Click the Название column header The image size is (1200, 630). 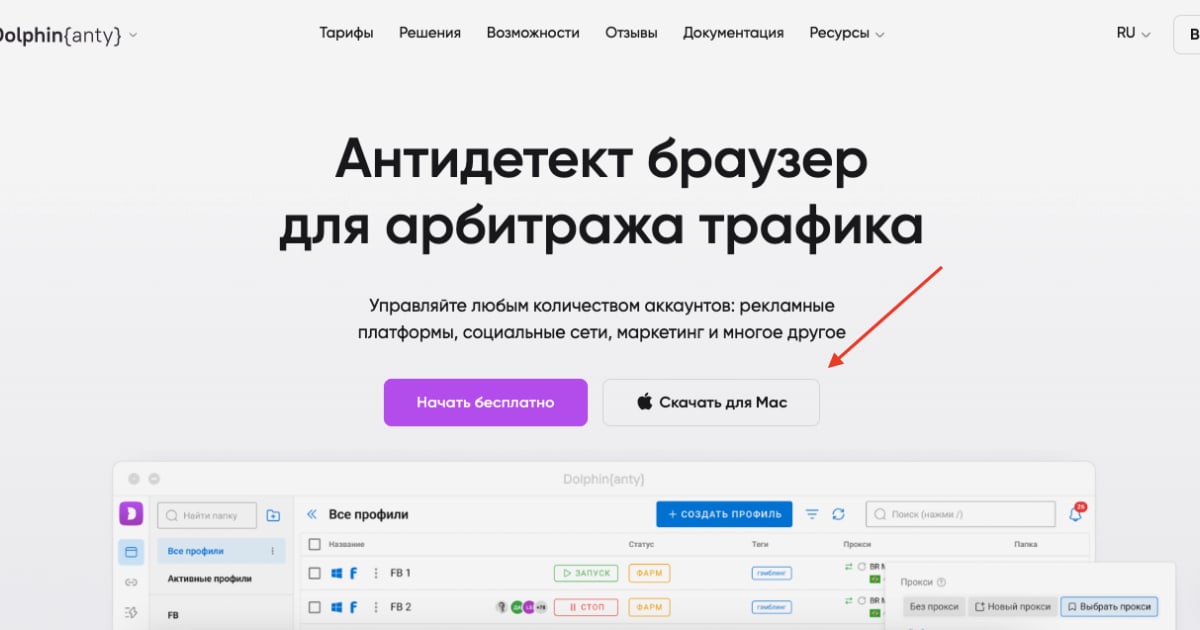[x=346, y=544]
